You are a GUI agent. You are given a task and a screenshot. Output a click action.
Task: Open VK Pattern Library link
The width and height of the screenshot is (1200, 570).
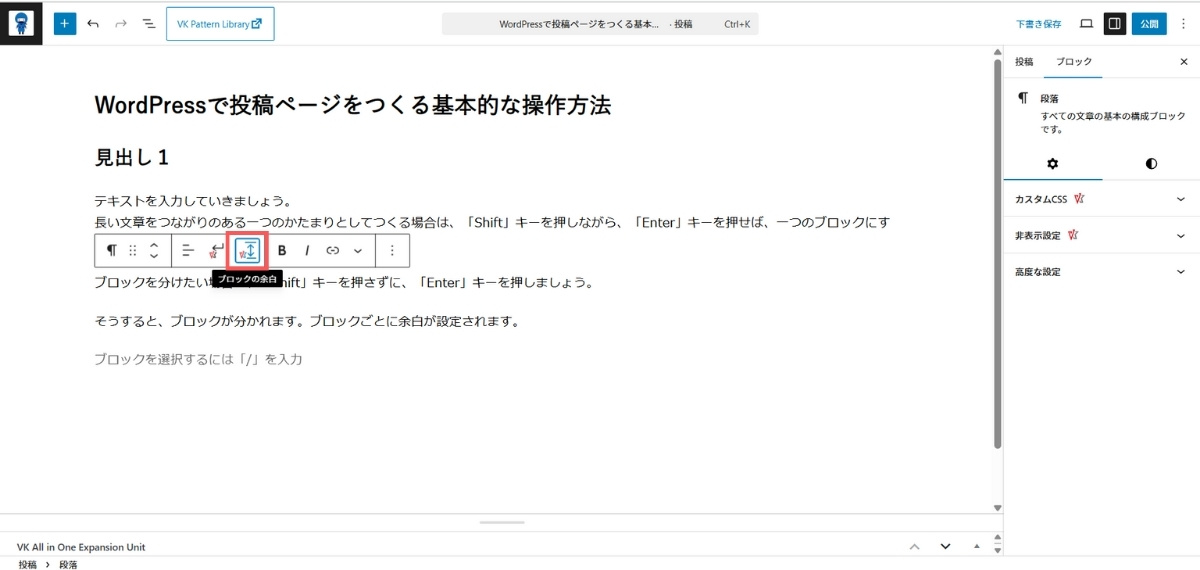[220, 24]
